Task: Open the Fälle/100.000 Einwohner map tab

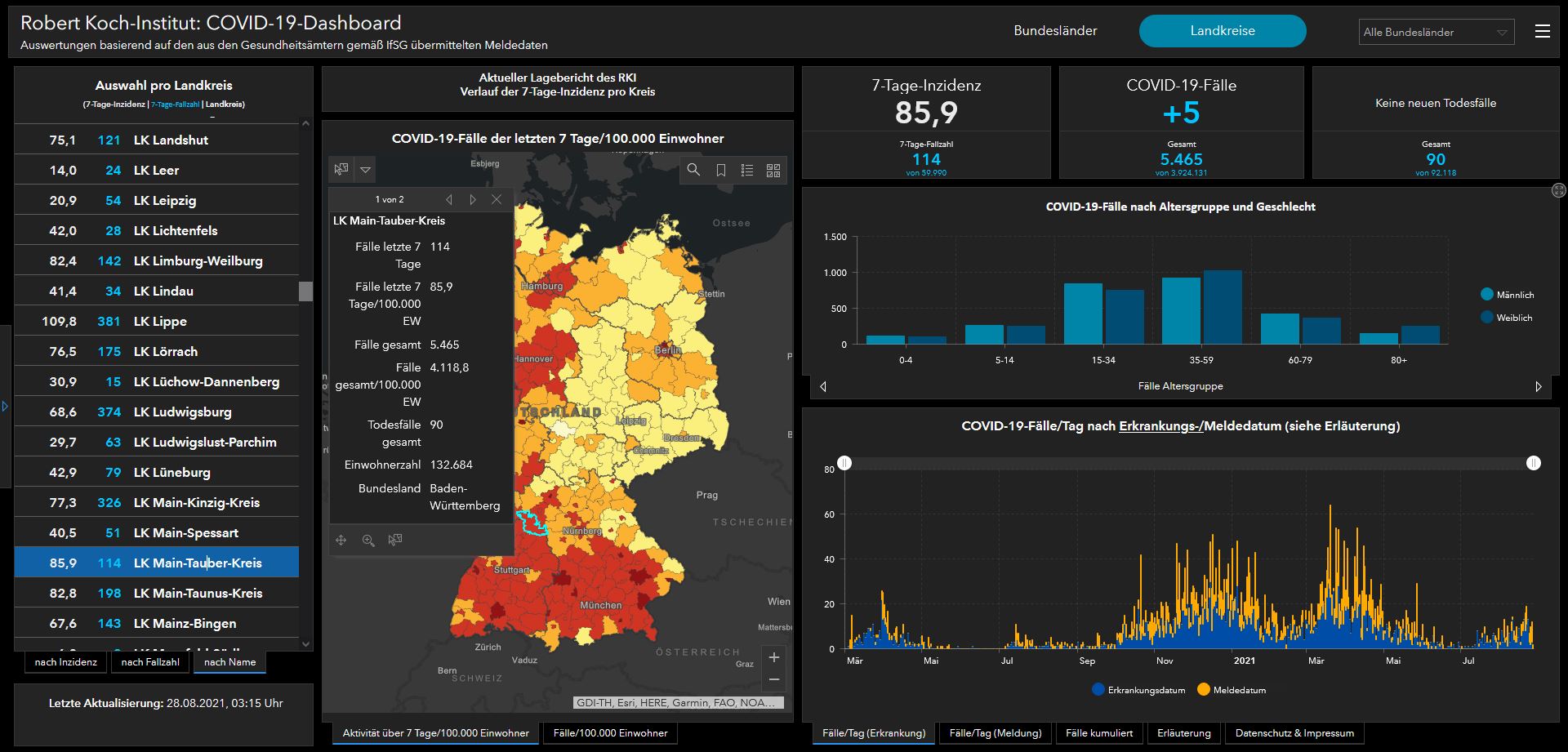Action: click(x=610, y=732)
